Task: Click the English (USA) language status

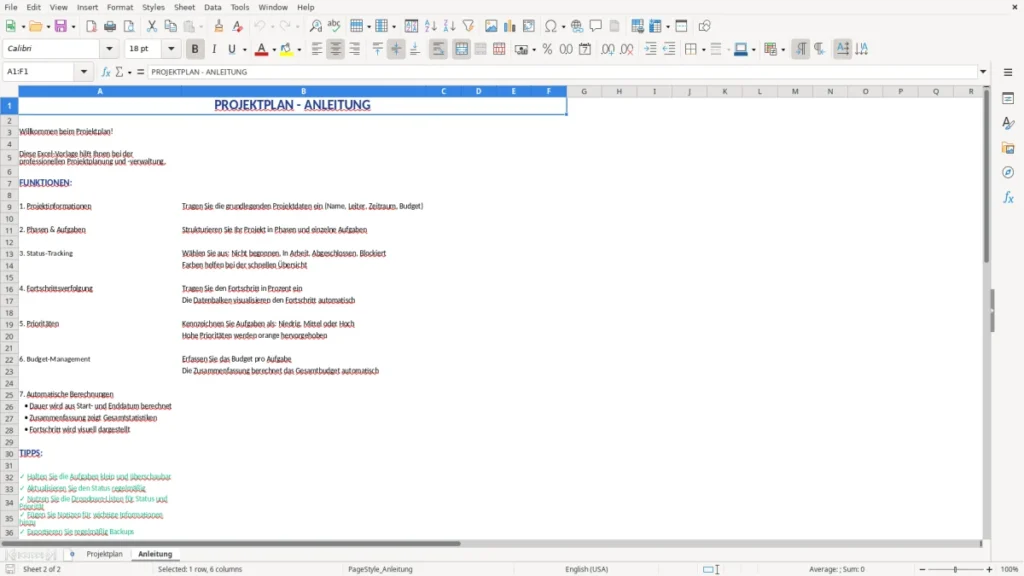Action: [x=586, y=569]
